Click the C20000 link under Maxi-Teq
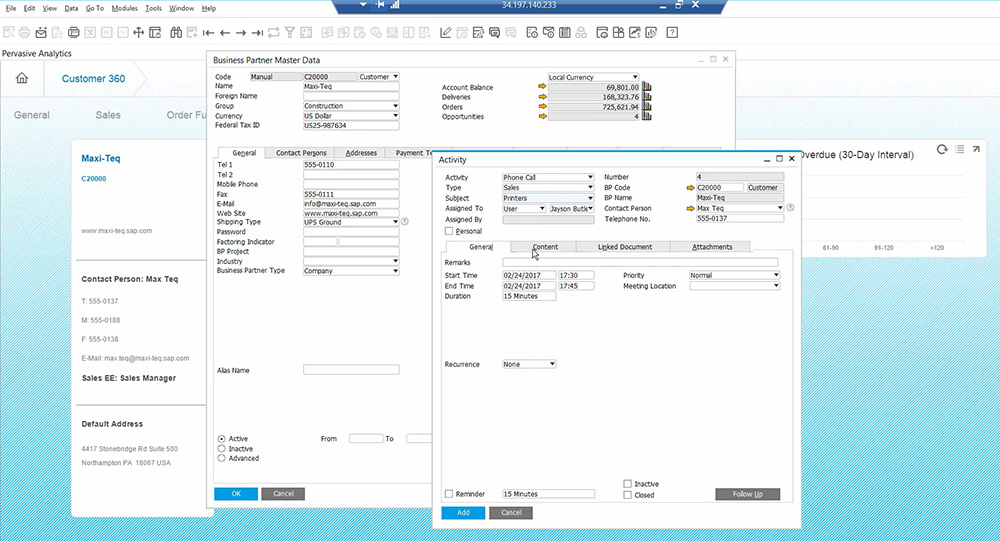 [94, 179]
